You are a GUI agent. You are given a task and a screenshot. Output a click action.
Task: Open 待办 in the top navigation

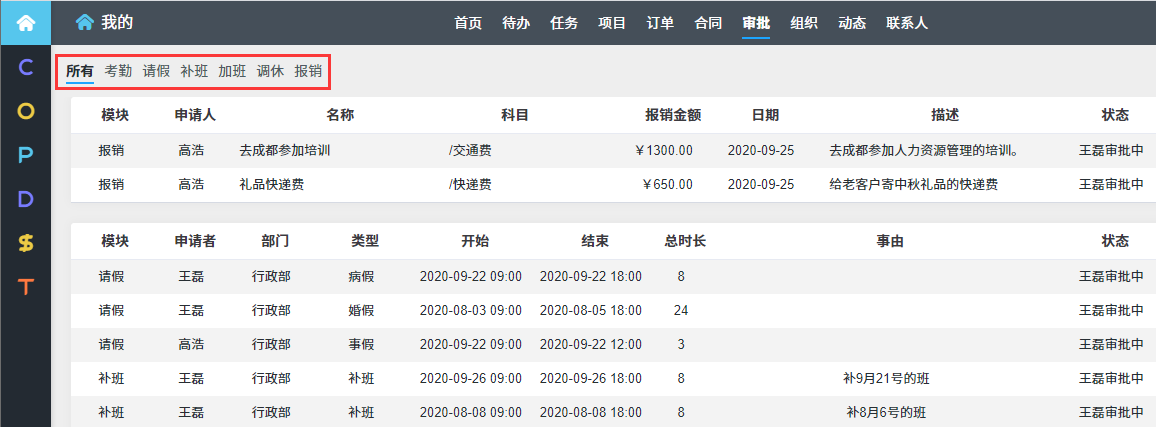coord(516,23)
